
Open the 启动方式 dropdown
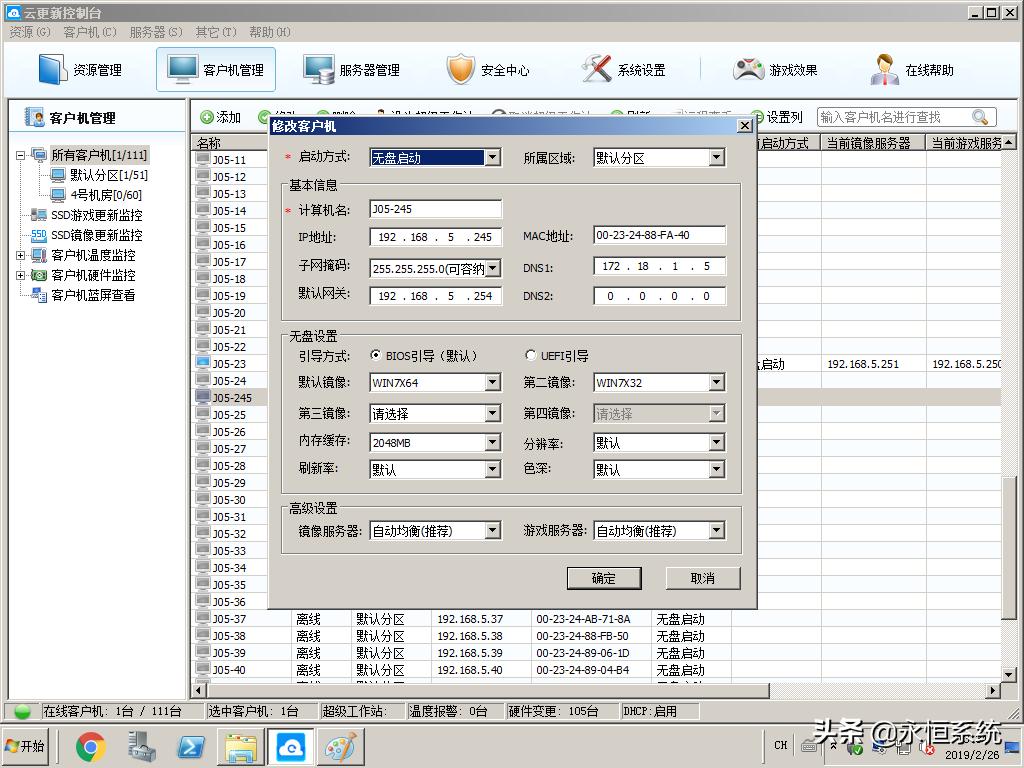coord(492,158)
